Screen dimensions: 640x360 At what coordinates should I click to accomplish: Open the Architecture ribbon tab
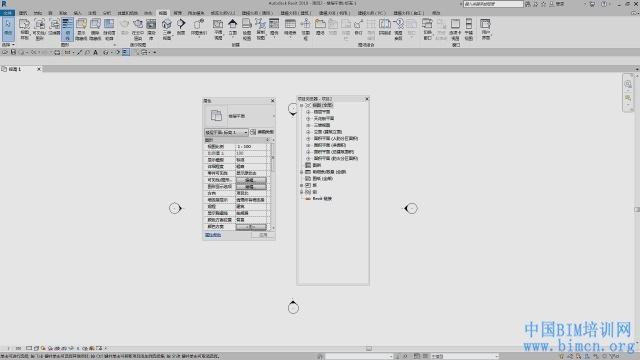pyautogui.click(x=23, y=13)
